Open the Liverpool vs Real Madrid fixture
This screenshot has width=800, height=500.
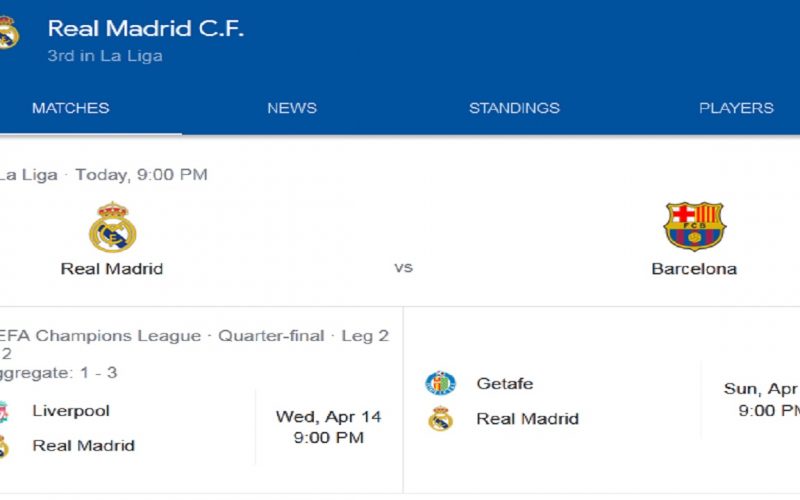coord(201,400)
